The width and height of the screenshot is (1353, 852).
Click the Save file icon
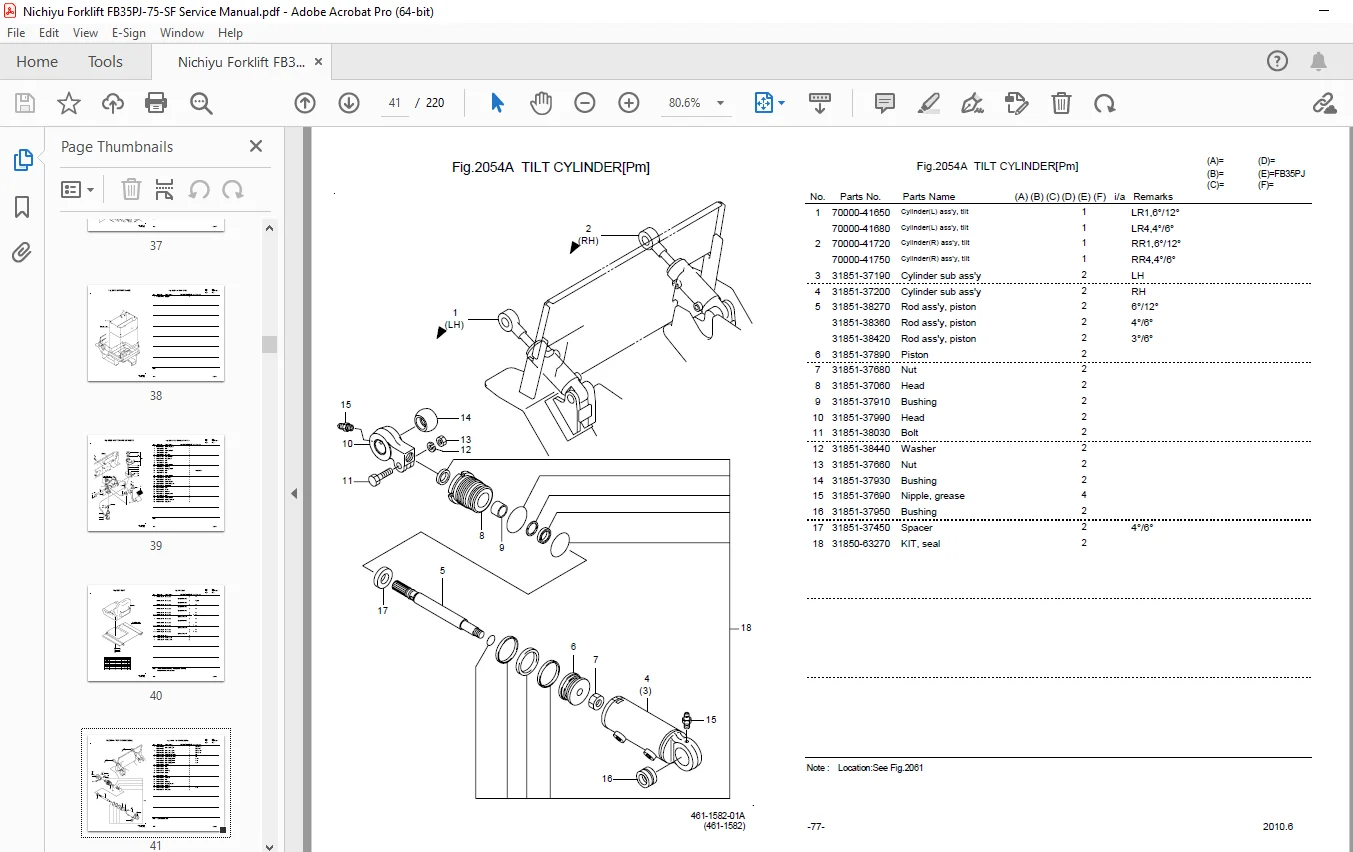click(x=25, y=103)
